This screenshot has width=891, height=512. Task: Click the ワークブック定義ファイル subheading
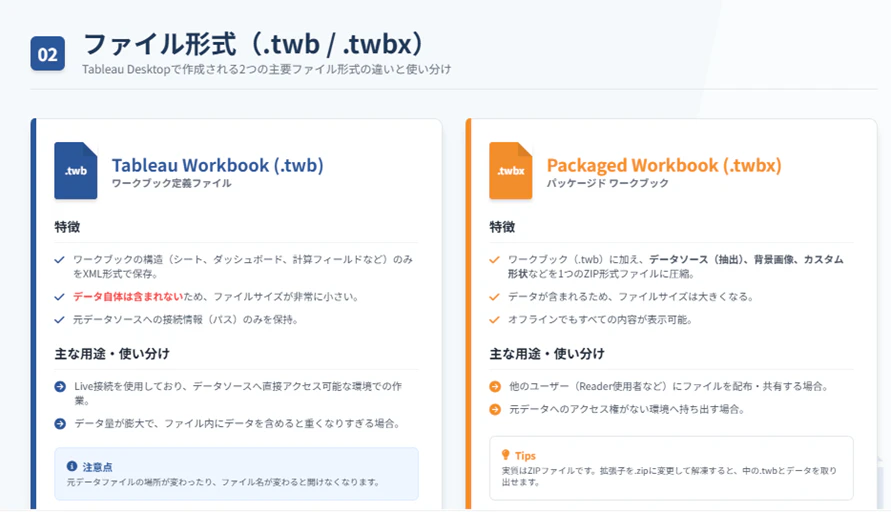pyautogui.click(x=172, y=183)
